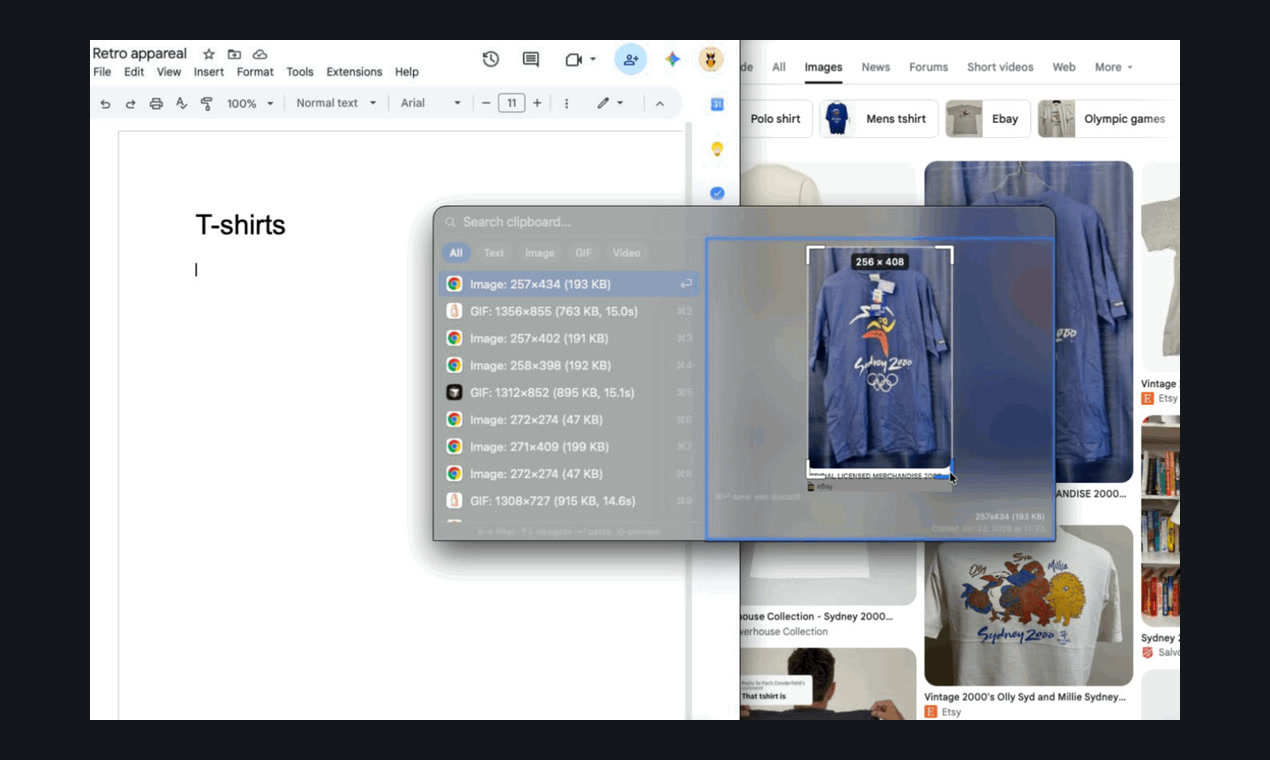Screen dimensions: 1270x760
Task: Open Google Tasks side panel
Action: pyautogui.click(x=717, y=193)
